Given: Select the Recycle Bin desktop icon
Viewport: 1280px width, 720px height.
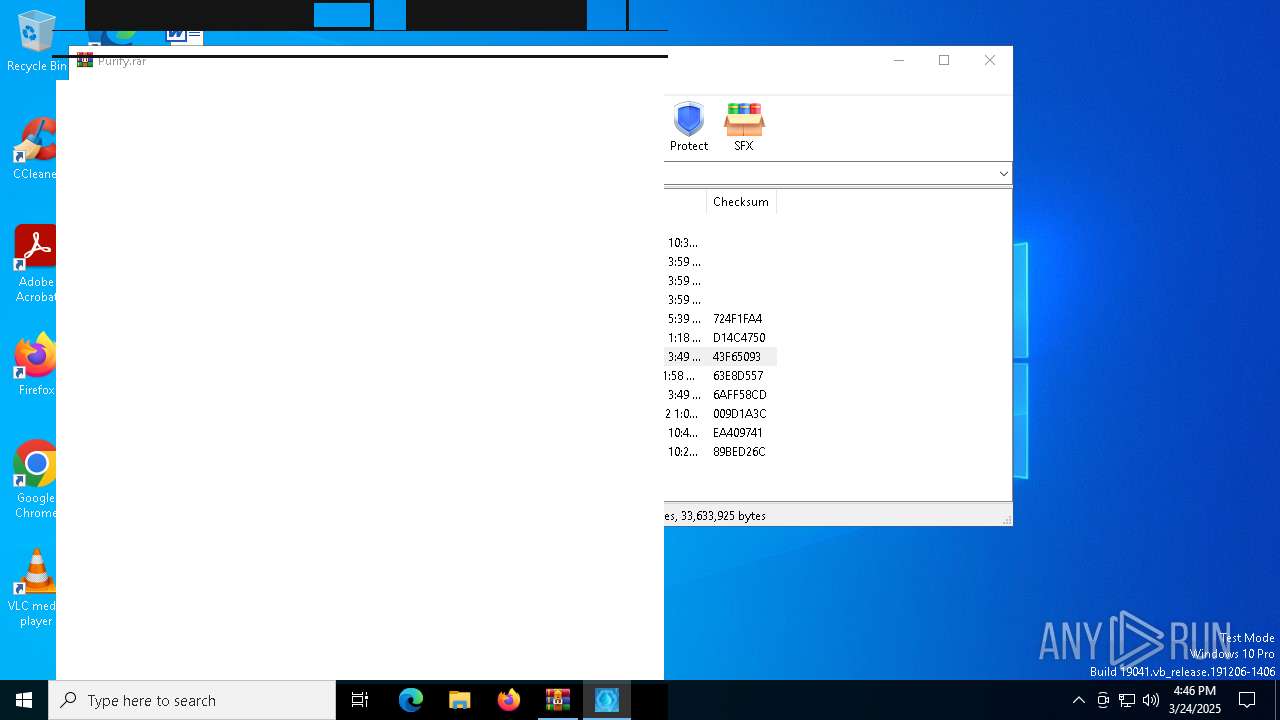Looking at the screenshot, I should tap(36, 41).
